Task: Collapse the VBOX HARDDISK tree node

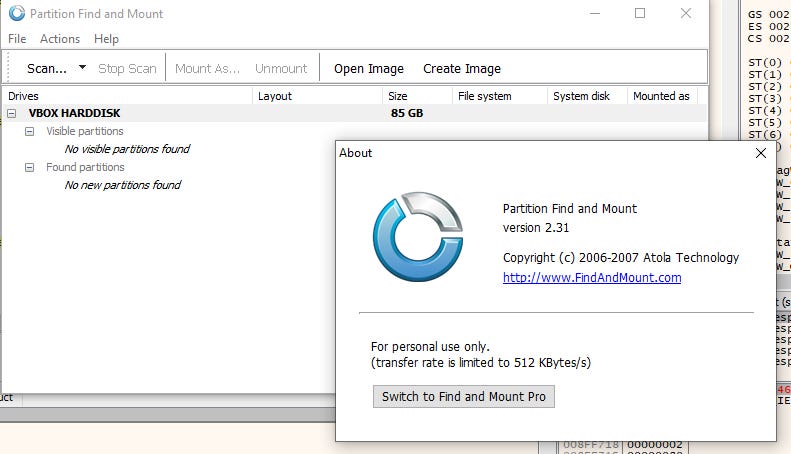Action: (12, 114)
